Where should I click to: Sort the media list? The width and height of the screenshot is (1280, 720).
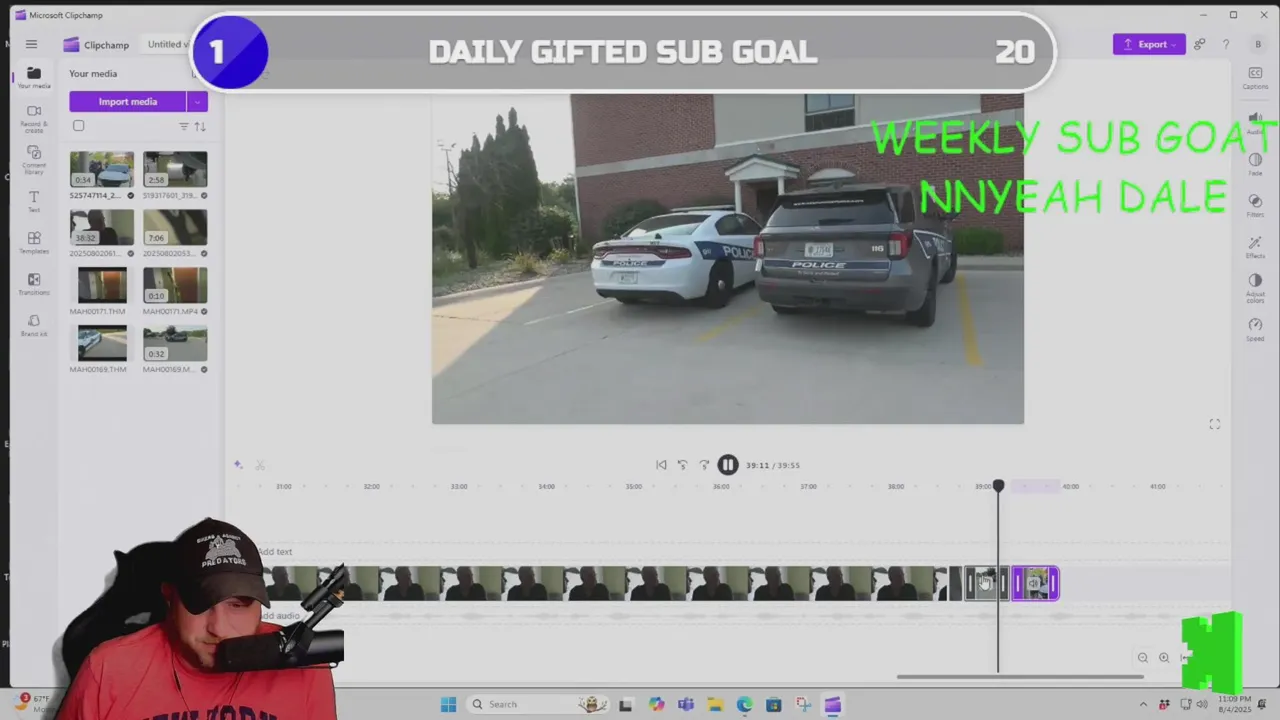pyautogui.click(x=199, y=126)
